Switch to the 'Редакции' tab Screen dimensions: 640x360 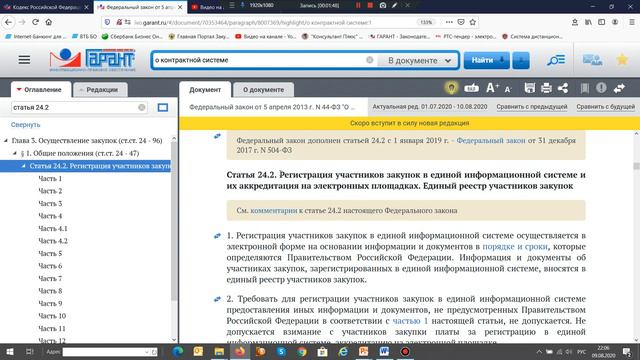pos(100,89)
